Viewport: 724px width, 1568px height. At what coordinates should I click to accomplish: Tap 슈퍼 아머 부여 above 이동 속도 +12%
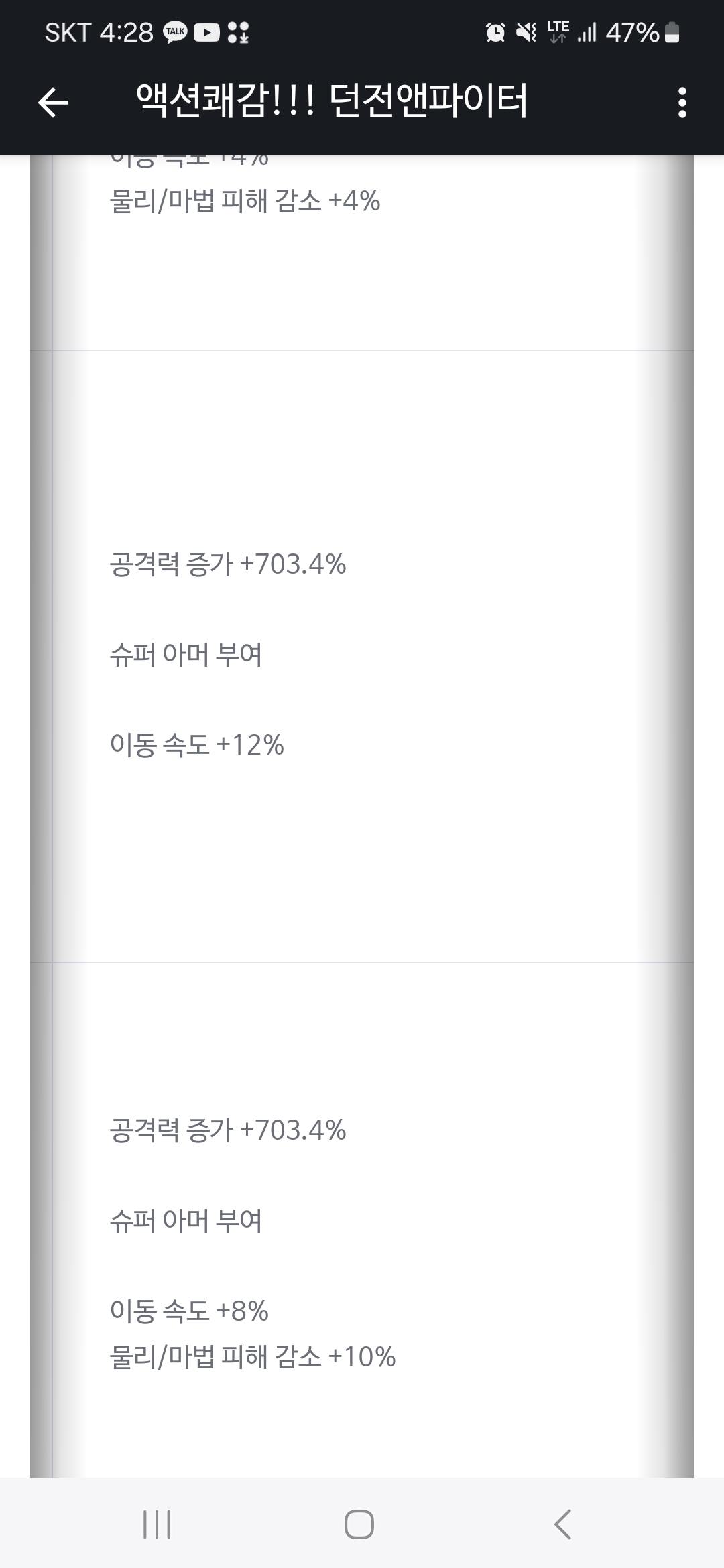(x=186, y=655)
